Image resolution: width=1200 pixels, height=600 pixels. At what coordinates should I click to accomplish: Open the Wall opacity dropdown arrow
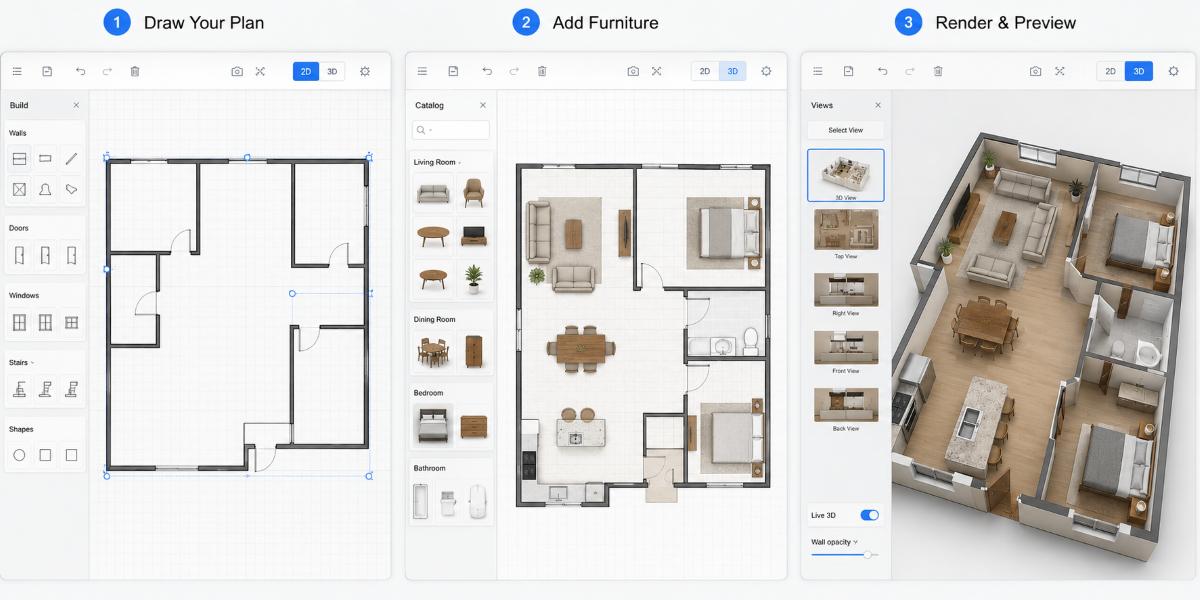point(856,542)
